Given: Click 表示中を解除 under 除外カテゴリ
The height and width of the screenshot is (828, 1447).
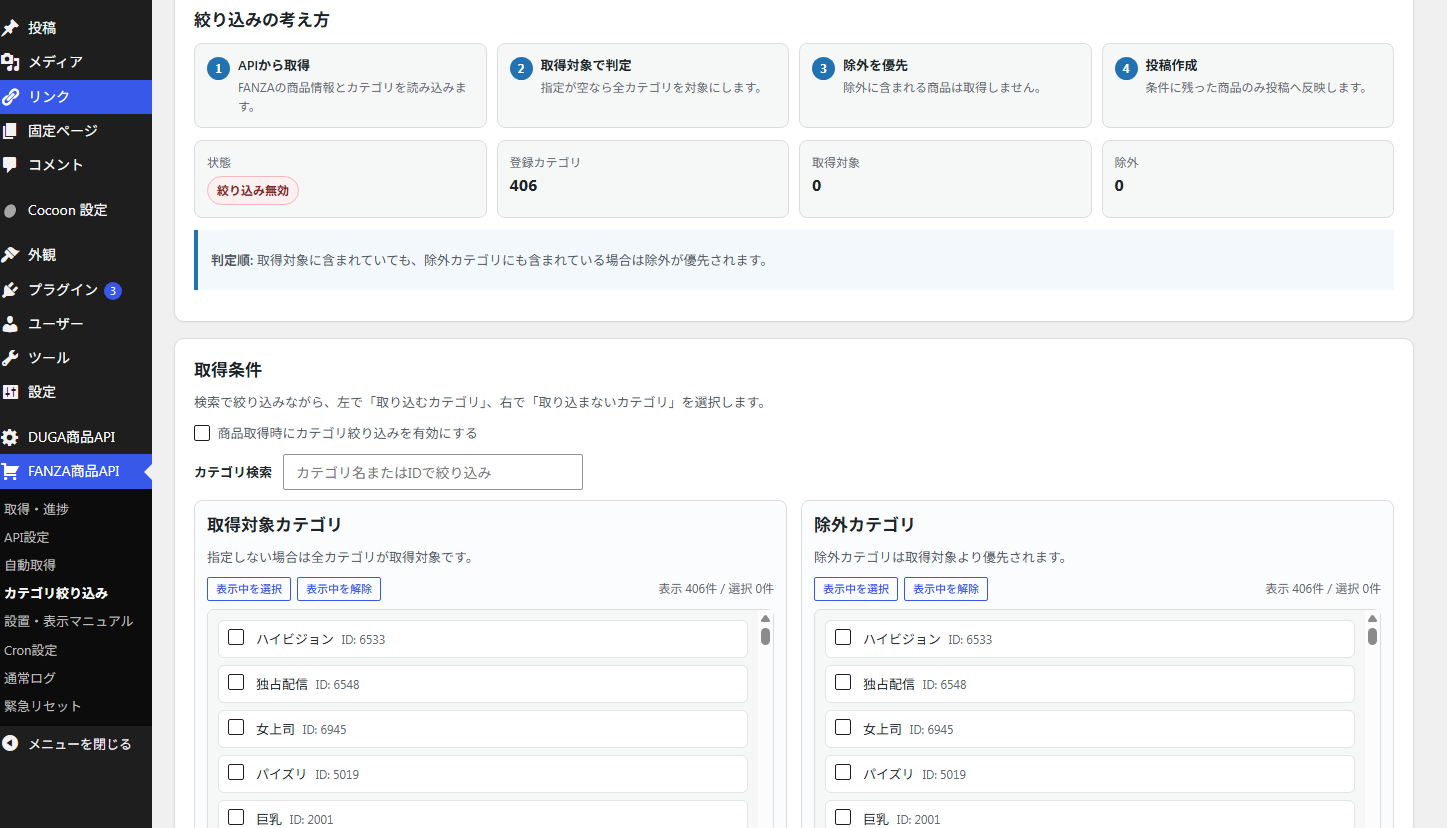Looking at the screenshot, I should [946, 589].
